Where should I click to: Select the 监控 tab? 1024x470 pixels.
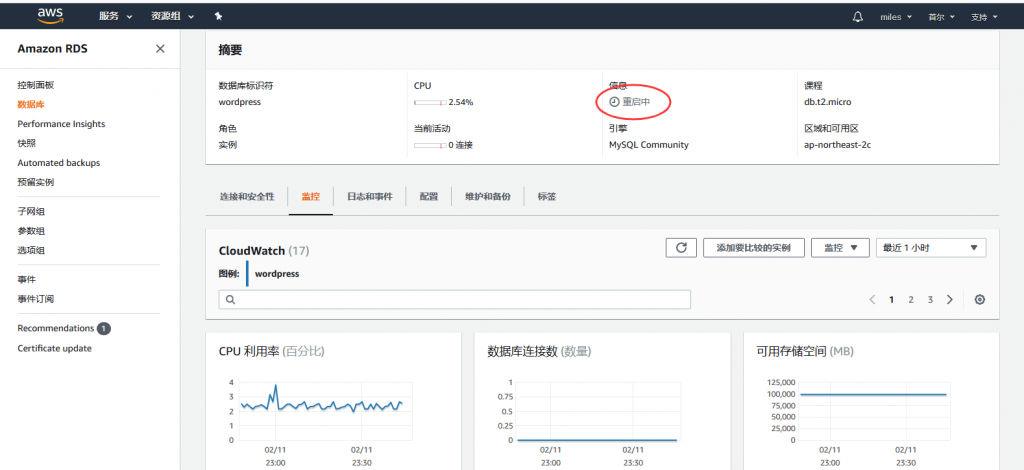click(x=310, y=196)
